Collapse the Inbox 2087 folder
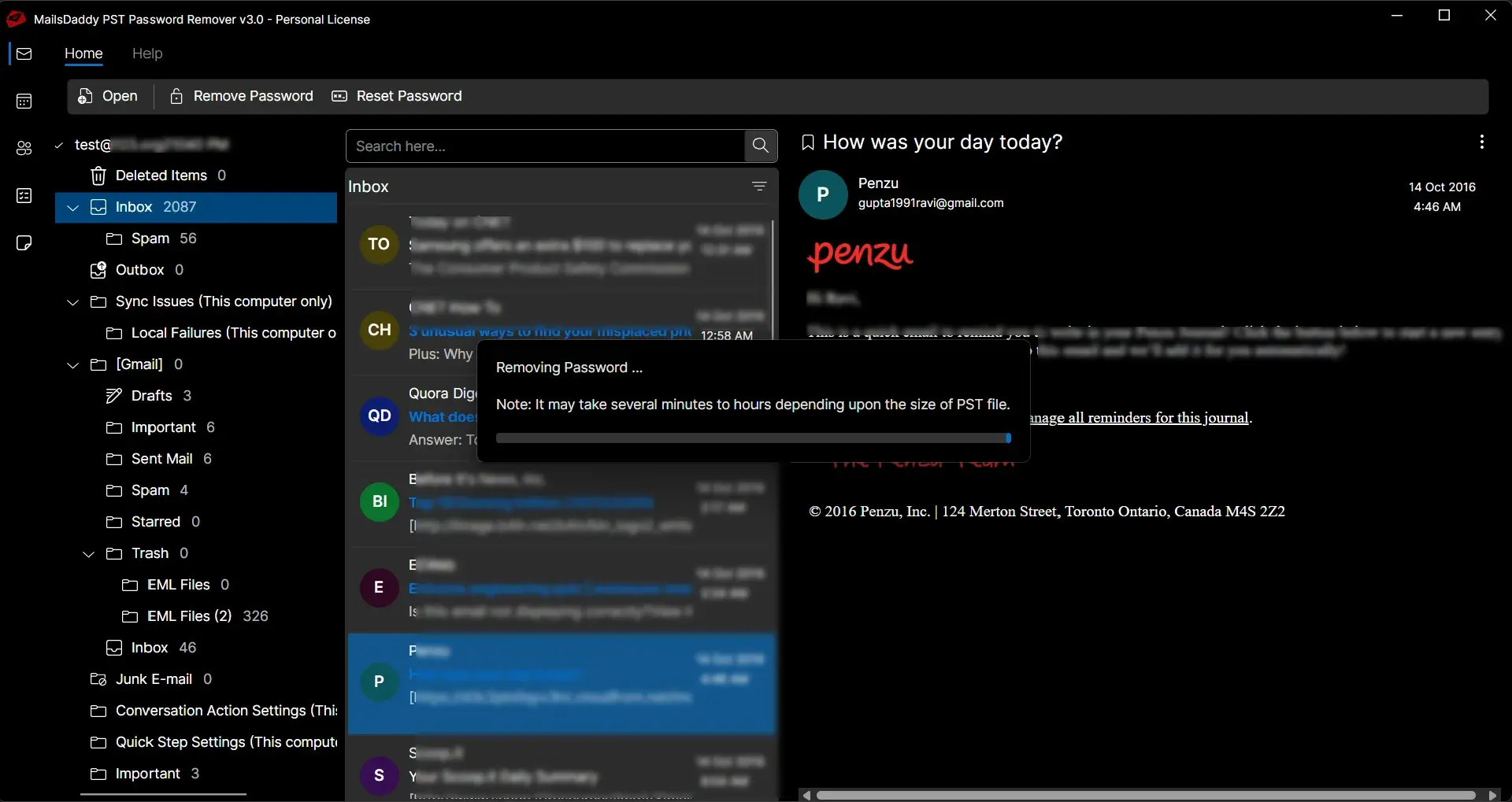This screenshot has height=802, width=1512. (73, 208)
